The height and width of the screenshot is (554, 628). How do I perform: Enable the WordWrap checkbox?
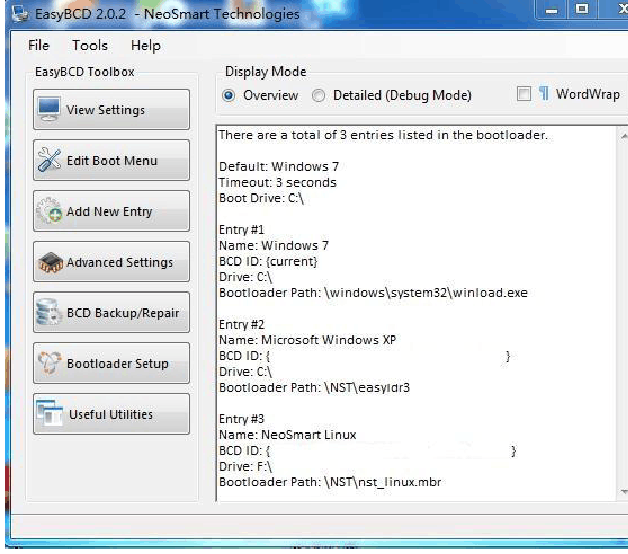coord(523,94)
